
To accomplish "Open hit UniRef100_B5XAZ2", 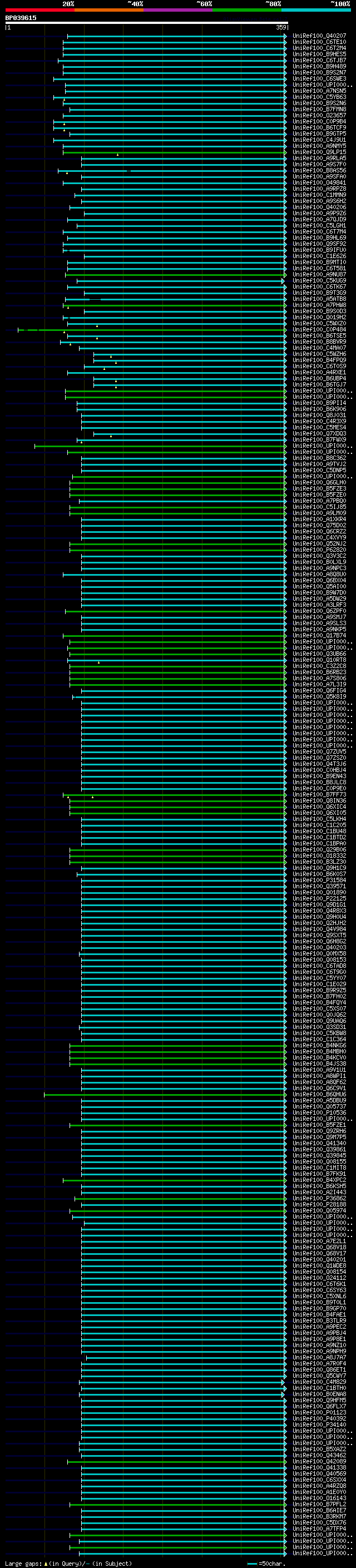I will tap(319, 1450).
